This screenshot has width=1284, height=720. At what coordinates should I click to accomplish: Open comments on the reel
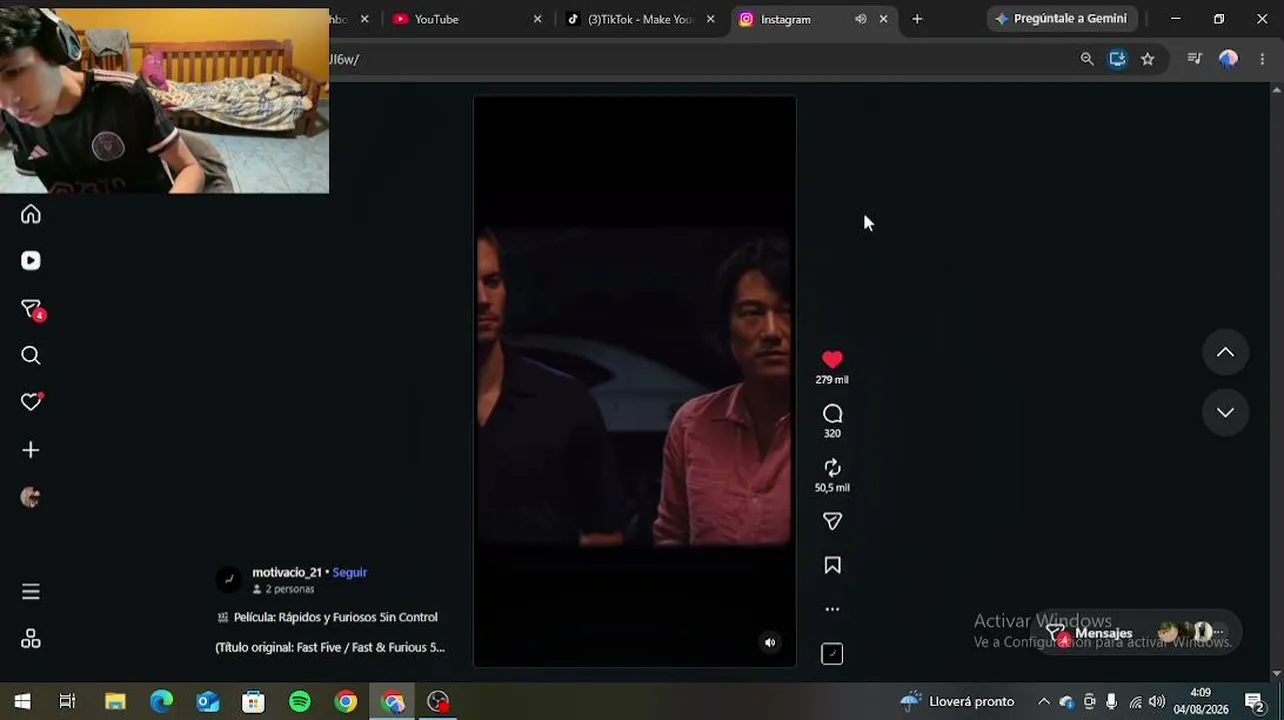[x=832, y=414]
